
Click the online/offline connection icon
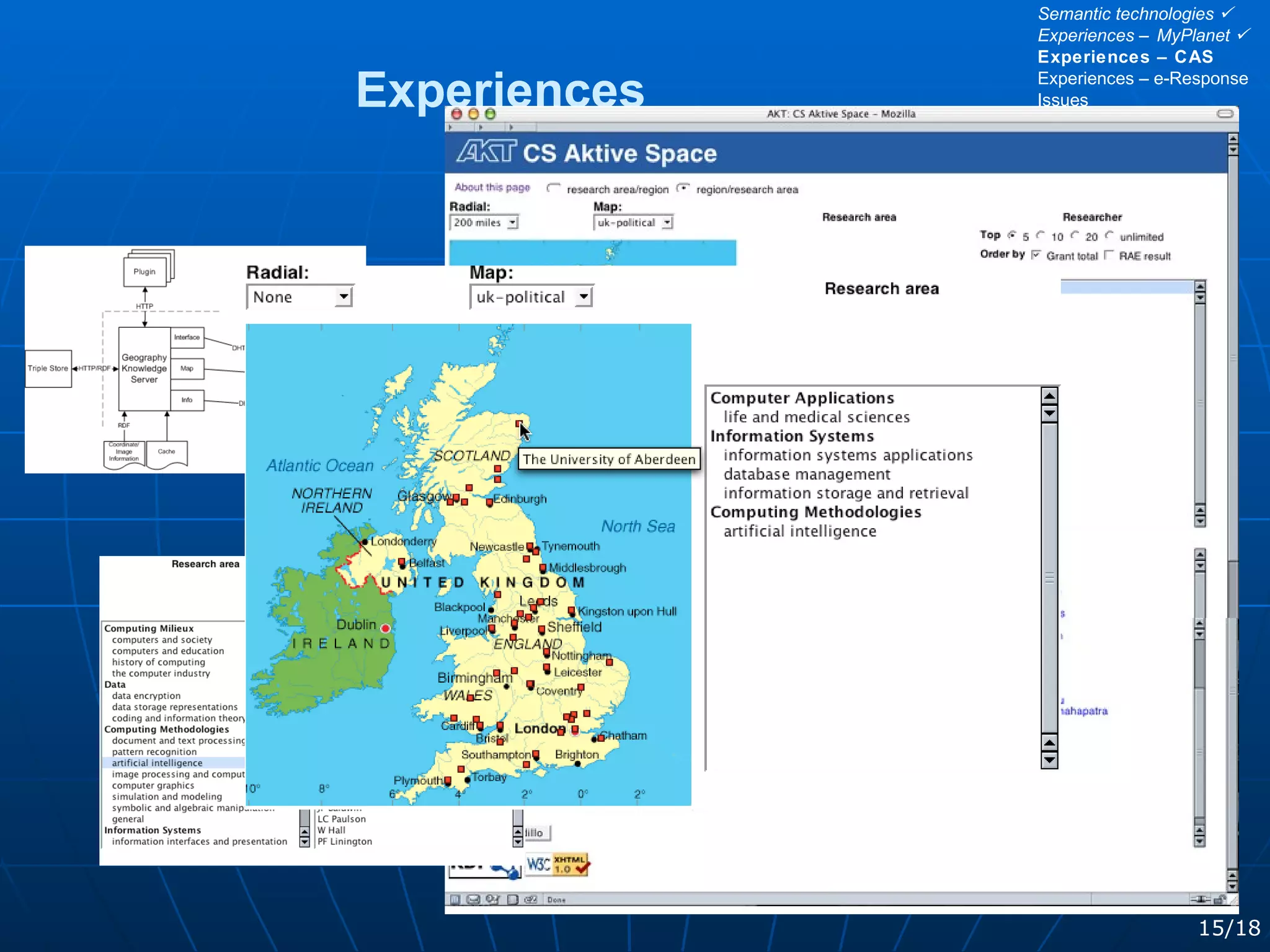[x=1200, y=899]
